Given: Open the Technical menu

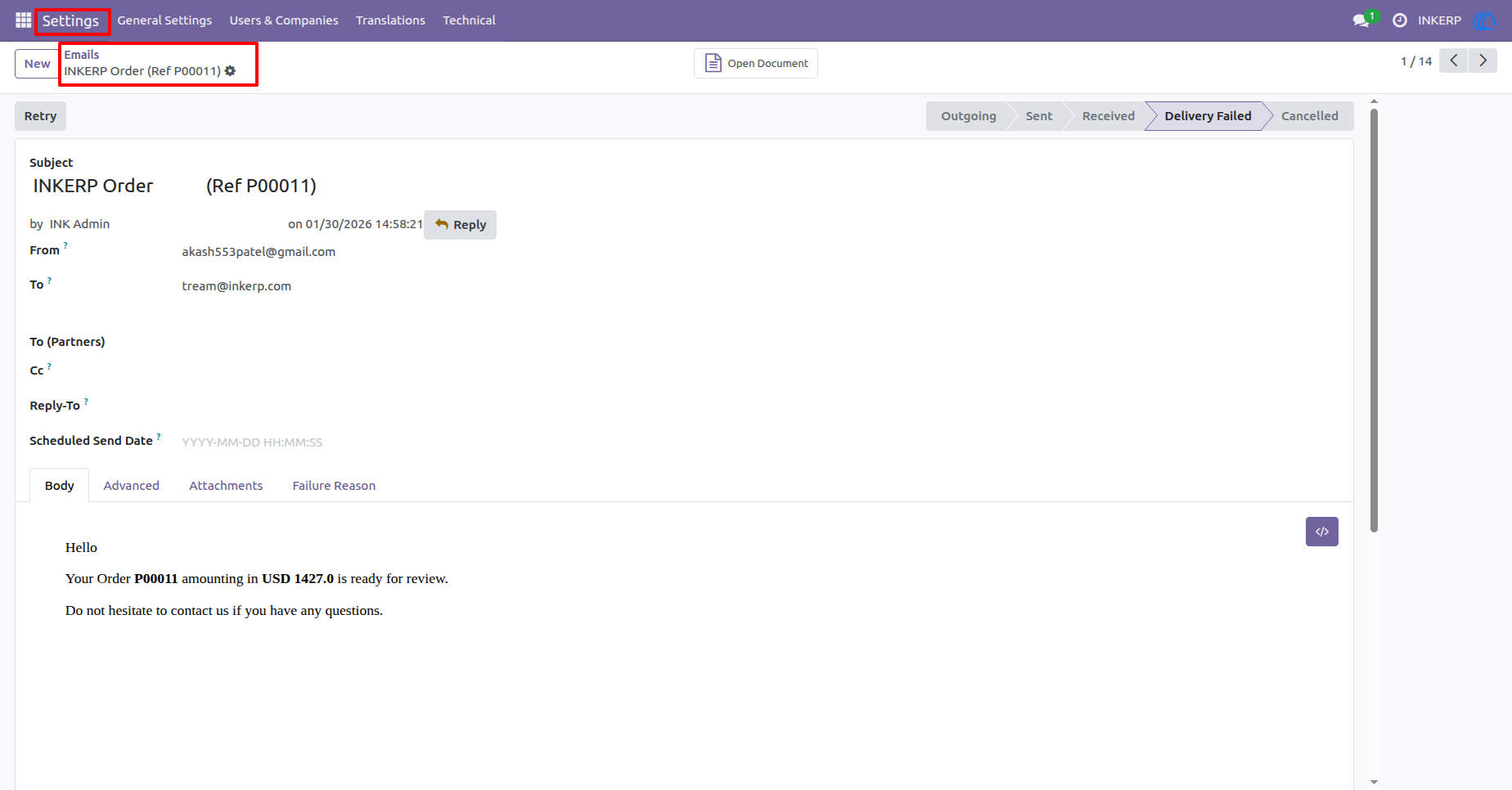Looking at the screenshot, I should [x=469, y=20].
